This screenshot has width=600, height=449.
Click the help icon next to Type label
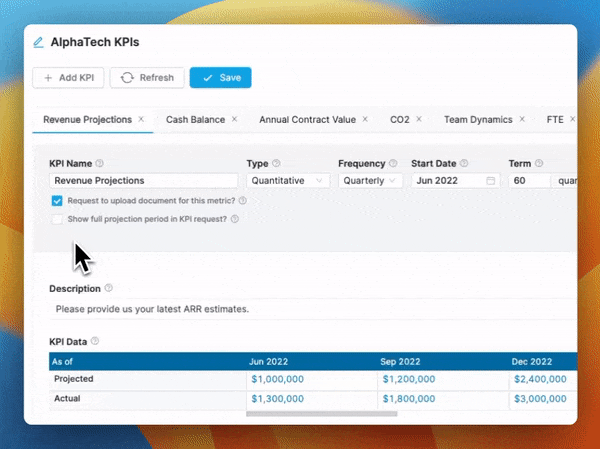click(276, 163)
